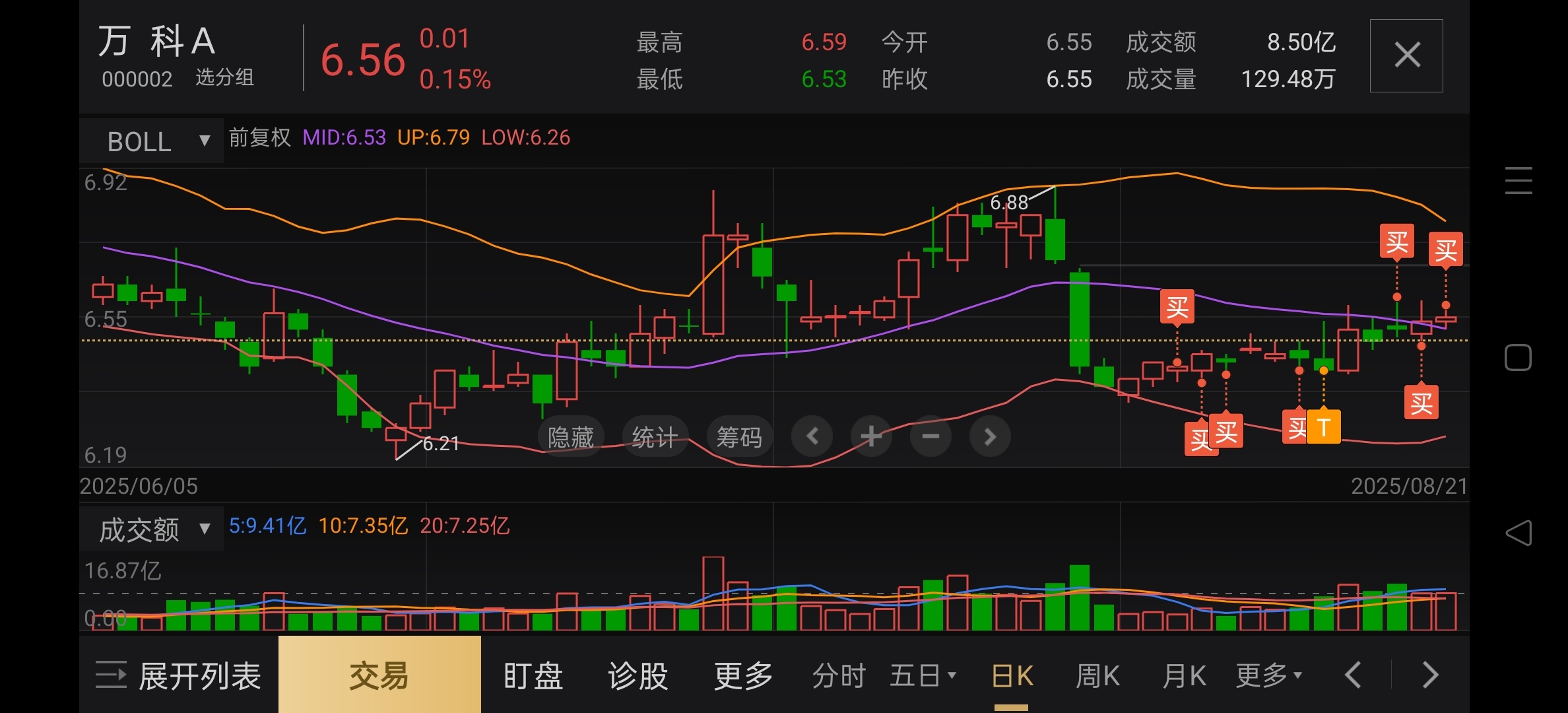Open the 更多 menu next to 诊股

[744, 676]
